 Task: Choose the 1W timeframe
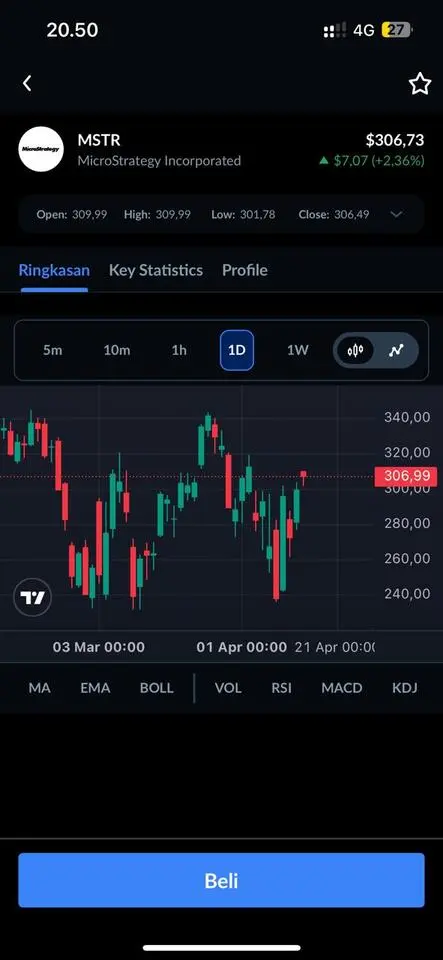298,350
